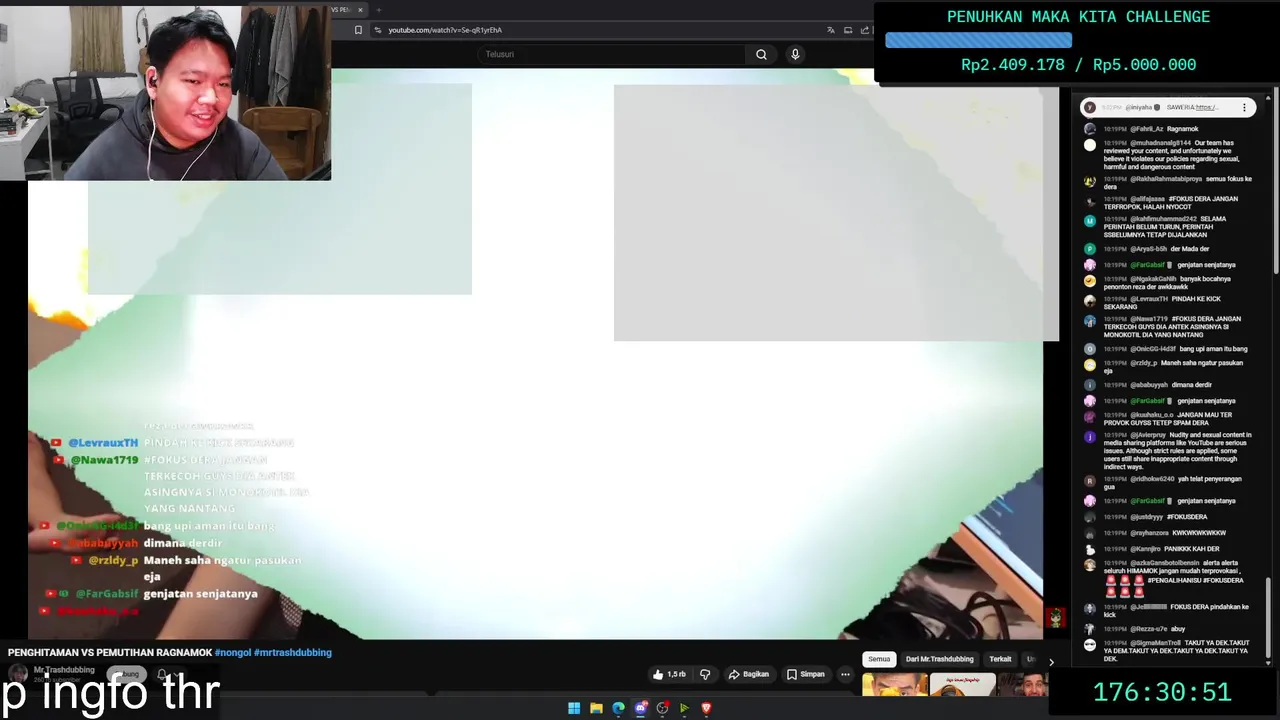Screen dimensions: 1280x720
Task: Like the video with thumbs up 1,5 rb
Action: (669, 674)
